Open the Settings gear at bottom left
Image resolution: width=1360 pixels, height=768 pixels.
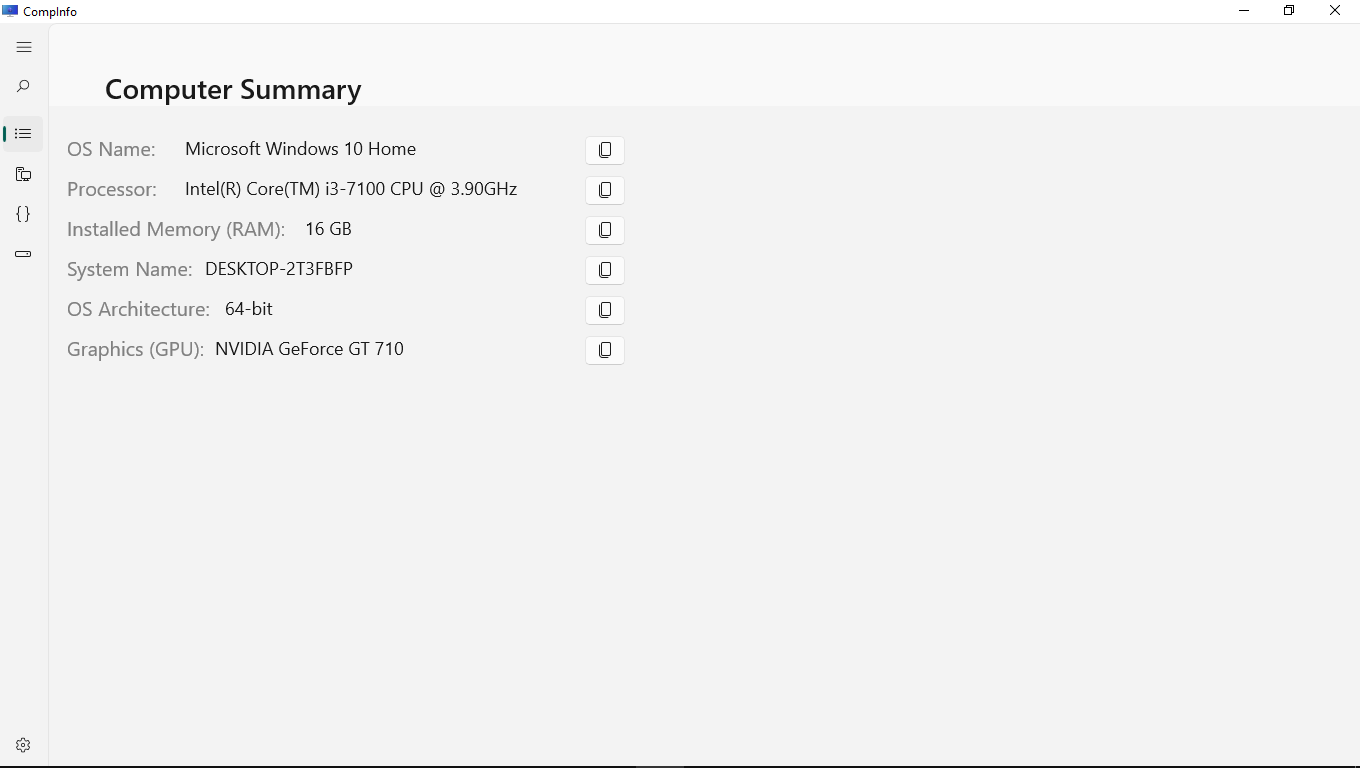[x=23, y=745]
